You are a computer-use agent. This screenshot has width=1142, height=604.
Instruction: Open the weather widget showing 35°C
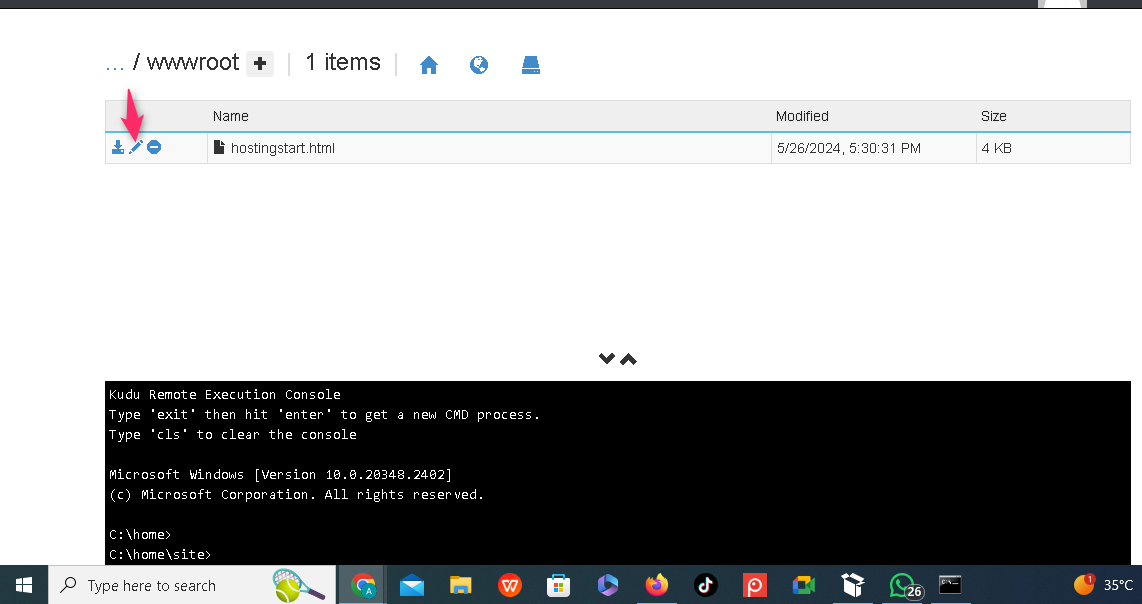pyautogui.click(x=1104, y=584)
